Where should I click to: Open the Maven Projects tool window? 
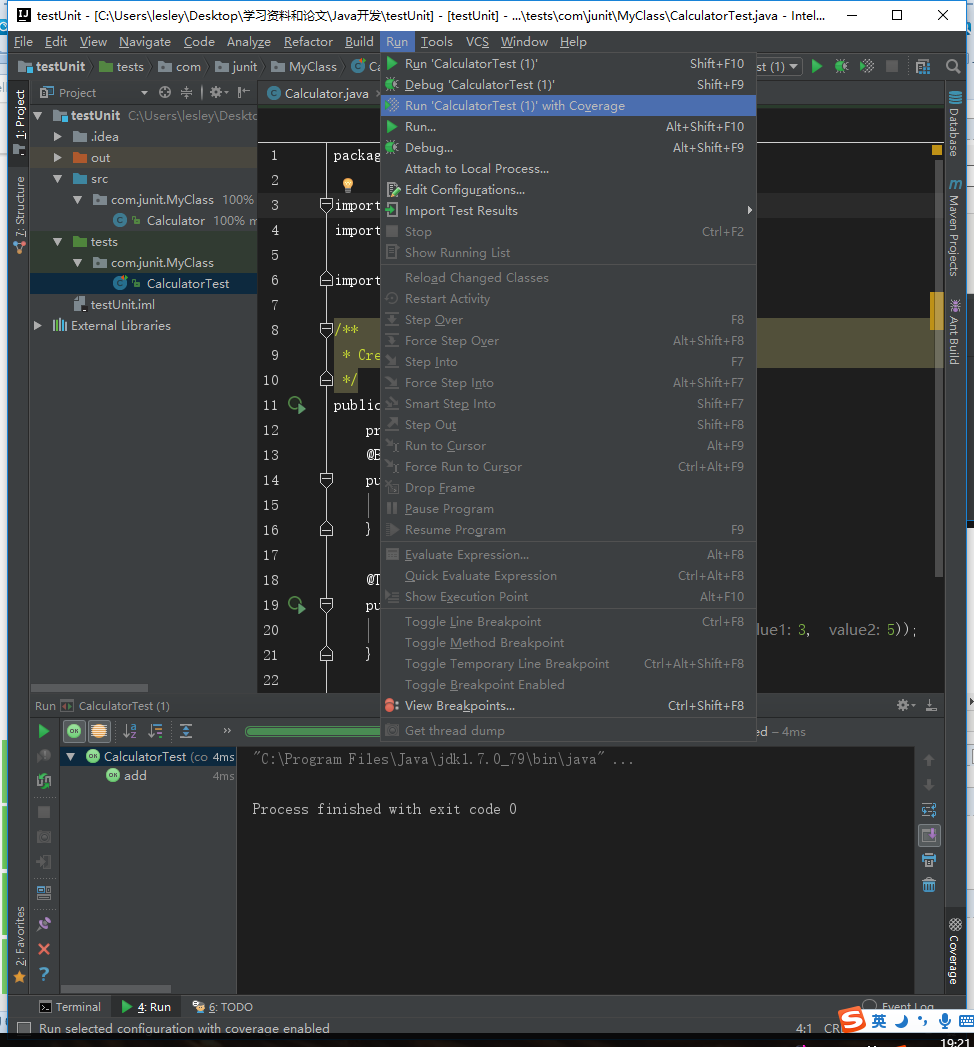[955, 228]
